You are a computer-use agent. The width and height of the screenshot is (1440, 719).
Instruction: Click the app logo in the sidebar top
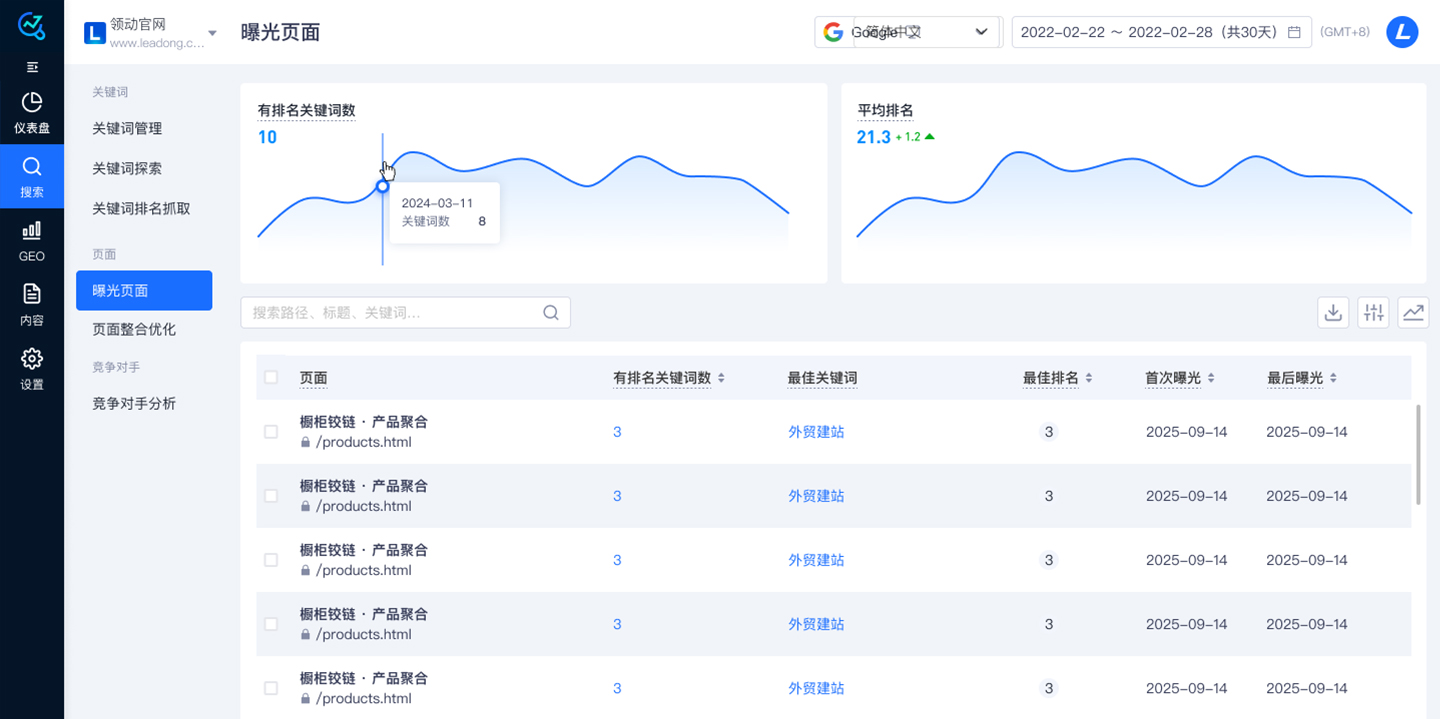click(x=32, y=26)
